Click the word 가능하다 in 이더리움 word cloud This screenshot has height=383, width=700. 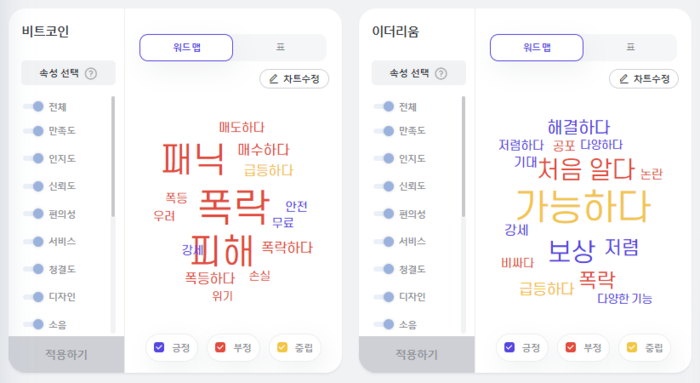[583, 206]
